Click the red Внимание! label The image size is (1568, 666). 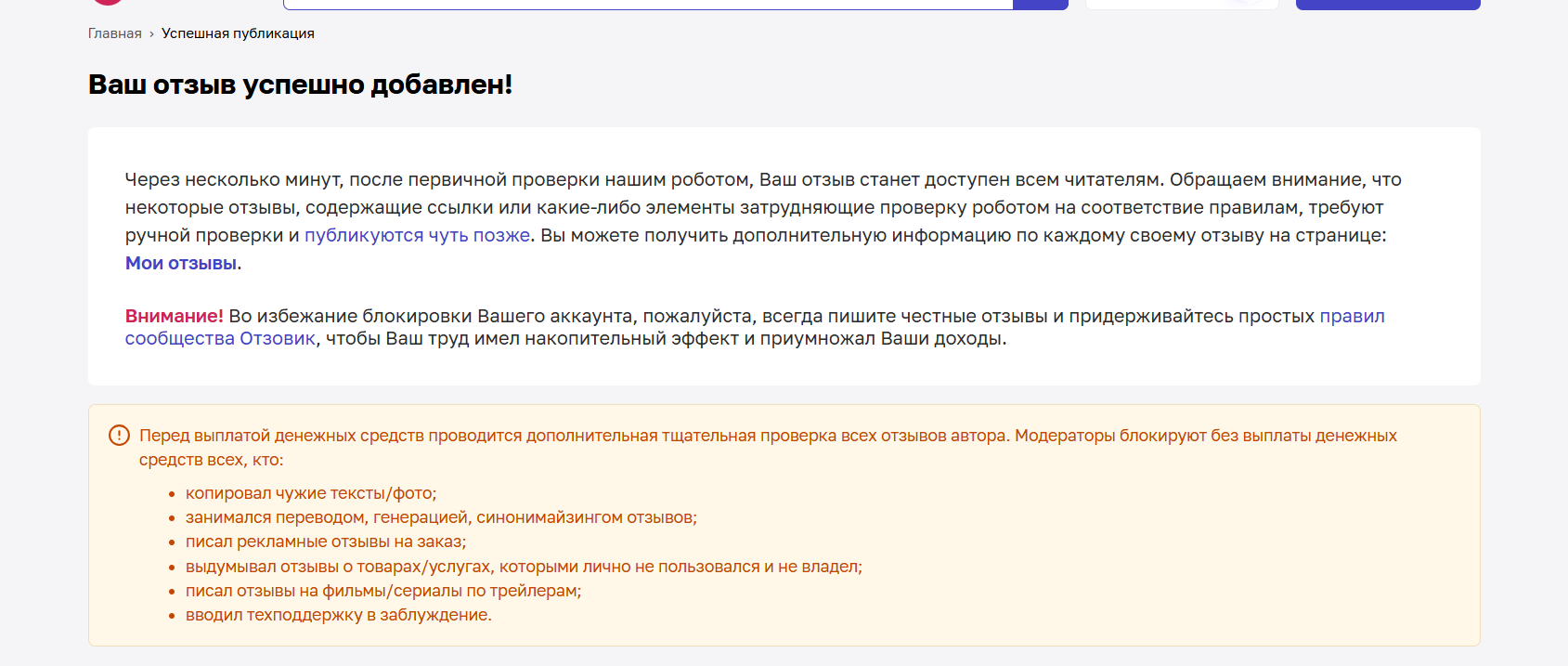pos(175,316)
